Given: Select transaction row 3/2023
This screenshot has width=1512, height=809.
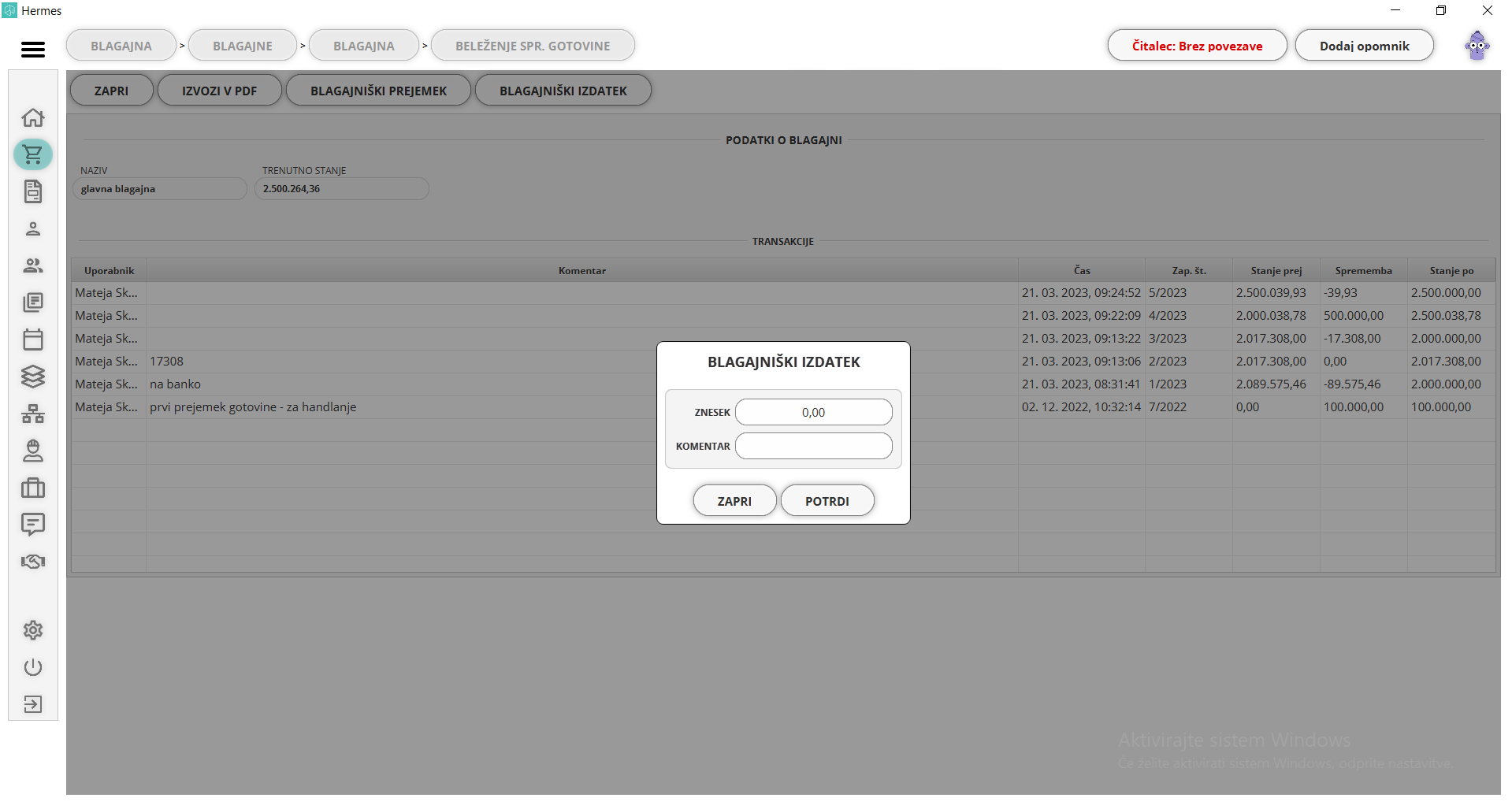Looking at the screenshot, I should pyautogui.click(x=783, y=339).
